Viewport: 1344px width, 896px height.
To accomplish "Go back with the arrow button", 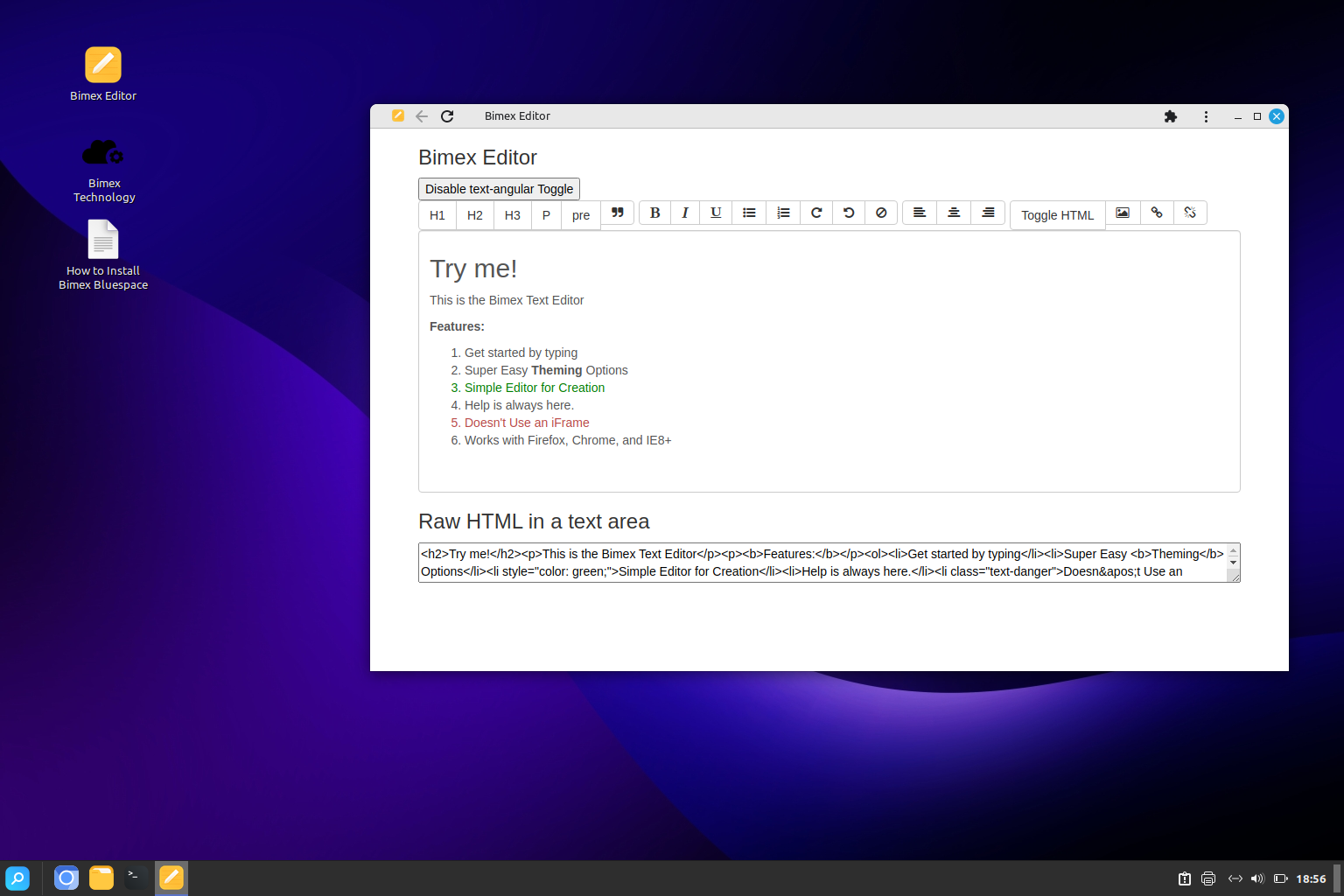I will click(x=422, y=116).
